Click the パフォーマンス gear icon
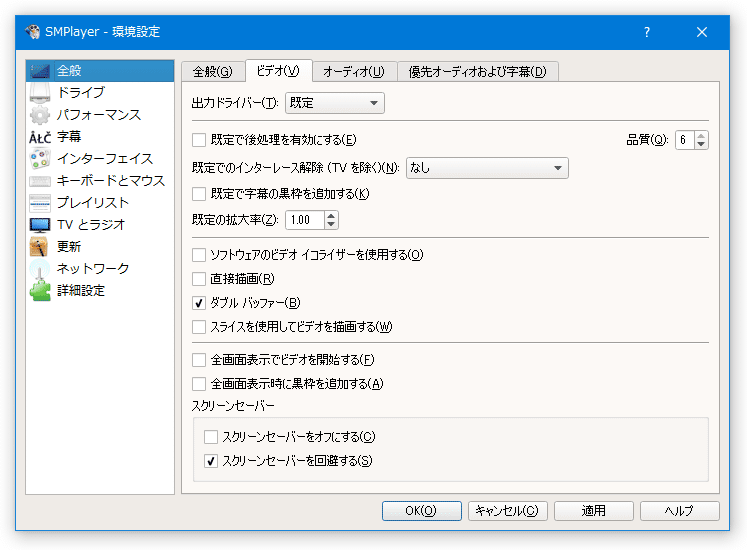This screenshot has width=747, height=550. click(40, 115)
